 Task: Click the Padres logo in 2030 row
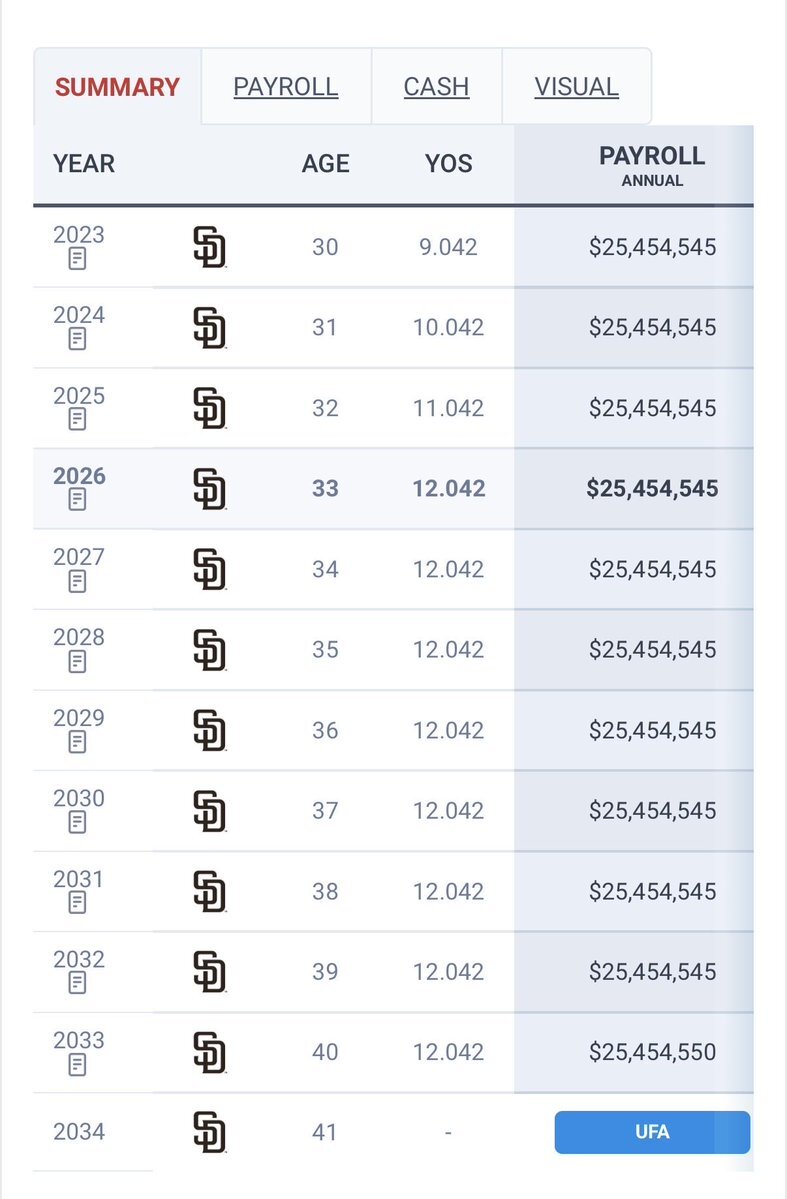click(x=209, y=810)
